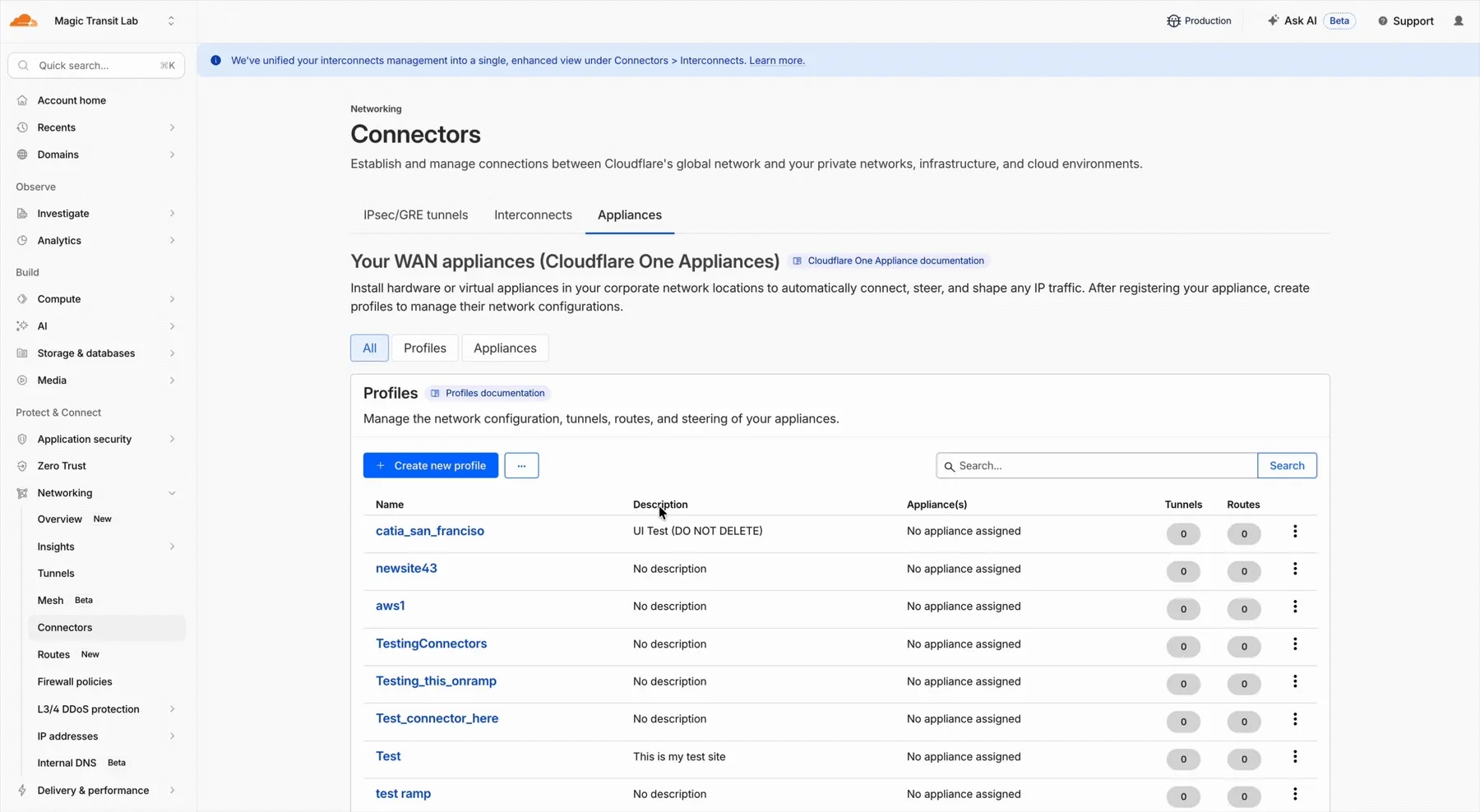1480x812 pixels.
Task: Open kebab menu for aws1 row
Action: pos(1295,607)
